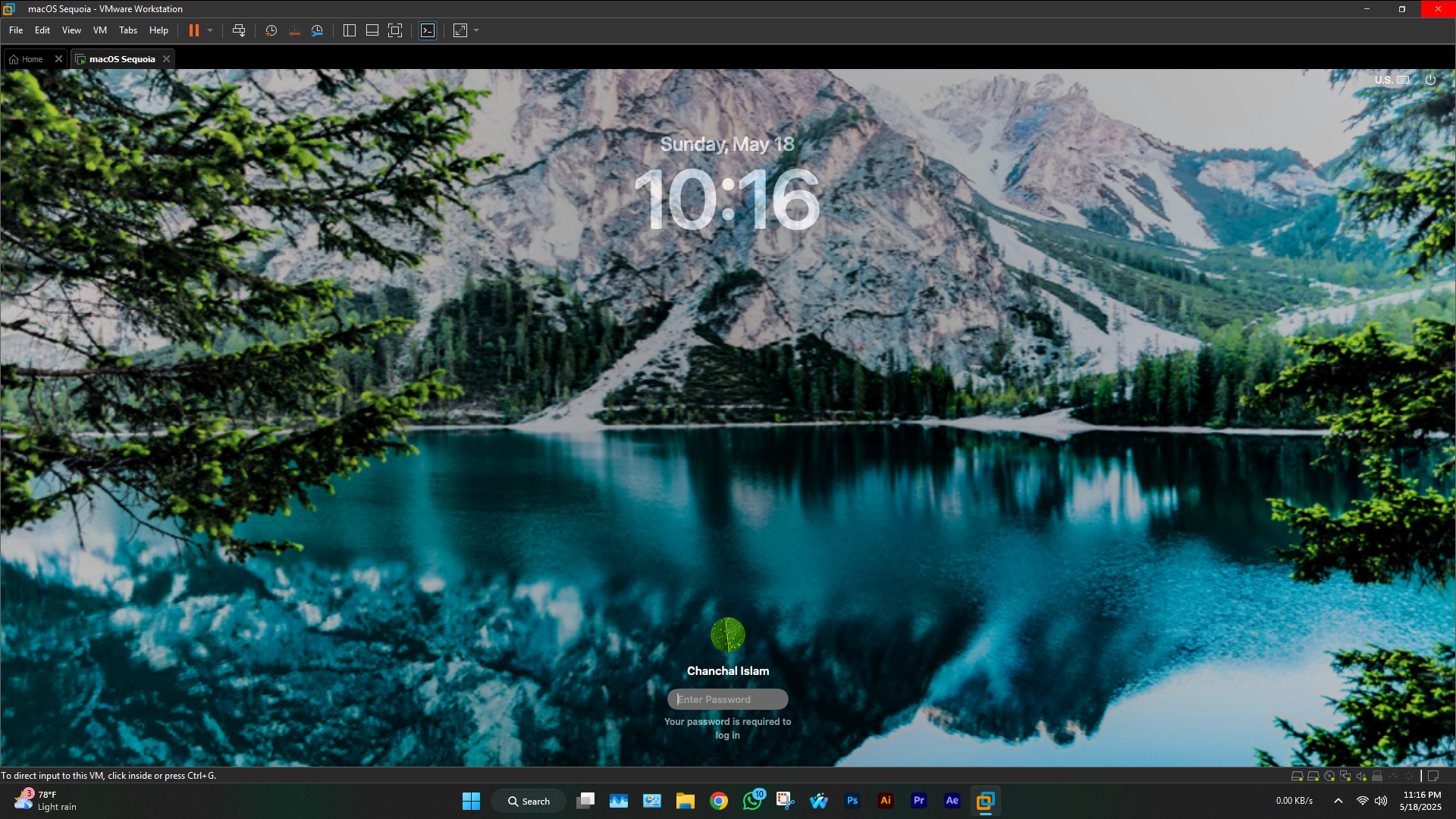This screenshot has height=819, width=1456.
Task: Click the network adapter status icon
Action: click(x=1345, y=776)
